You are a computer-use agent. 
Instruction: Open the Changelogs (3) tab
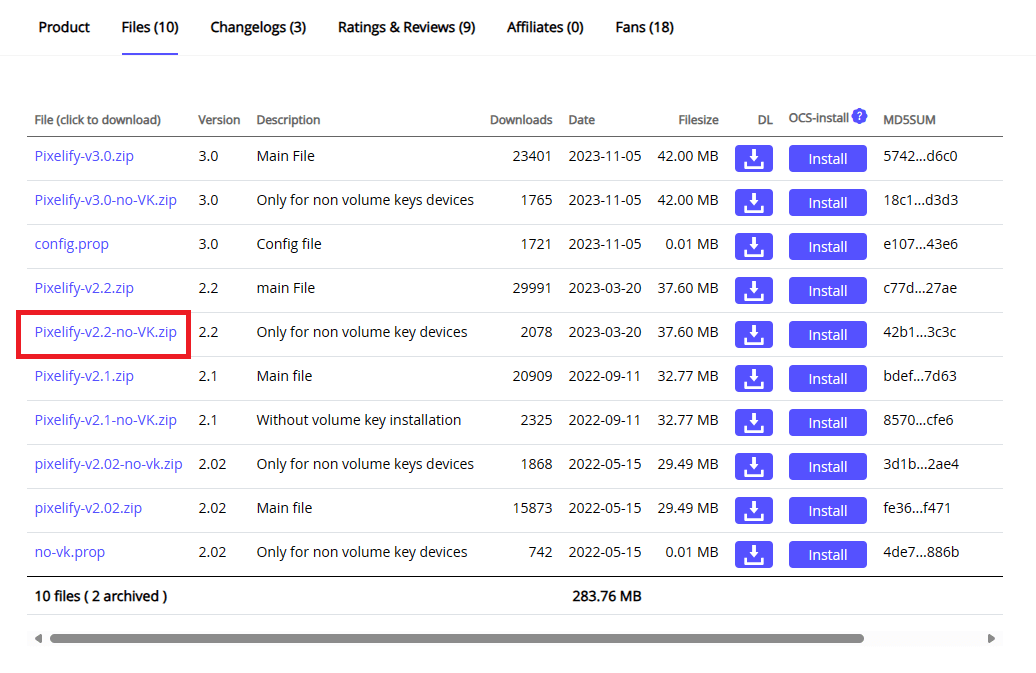(x=258, y=27)
